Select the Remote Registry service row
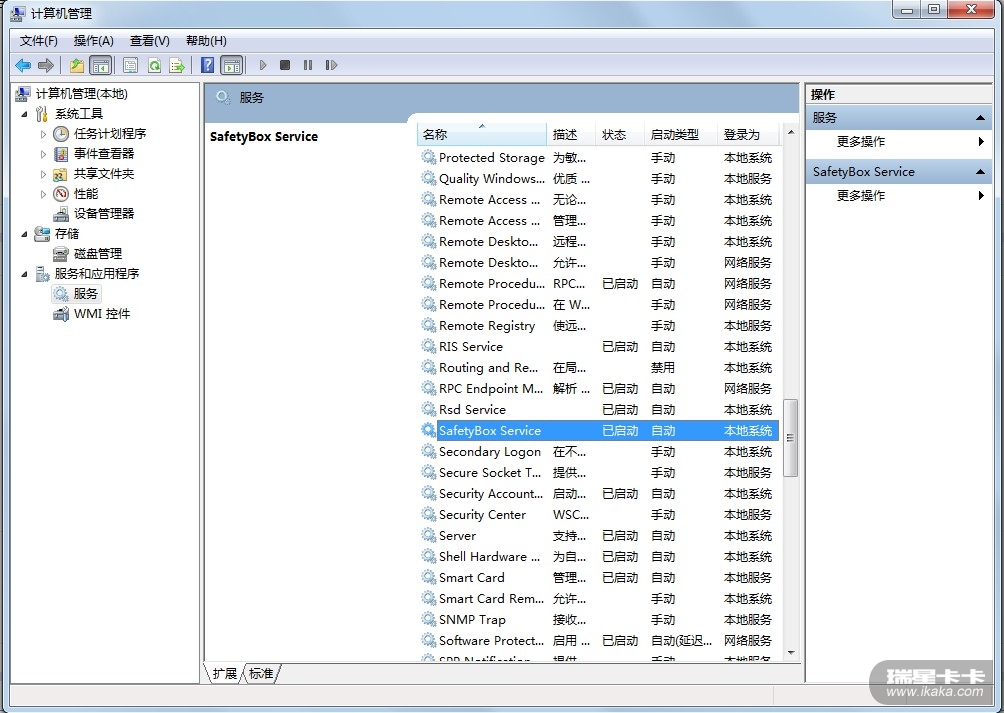The image size is (1004, 713). pyautogui.click(x=599, y=326)
